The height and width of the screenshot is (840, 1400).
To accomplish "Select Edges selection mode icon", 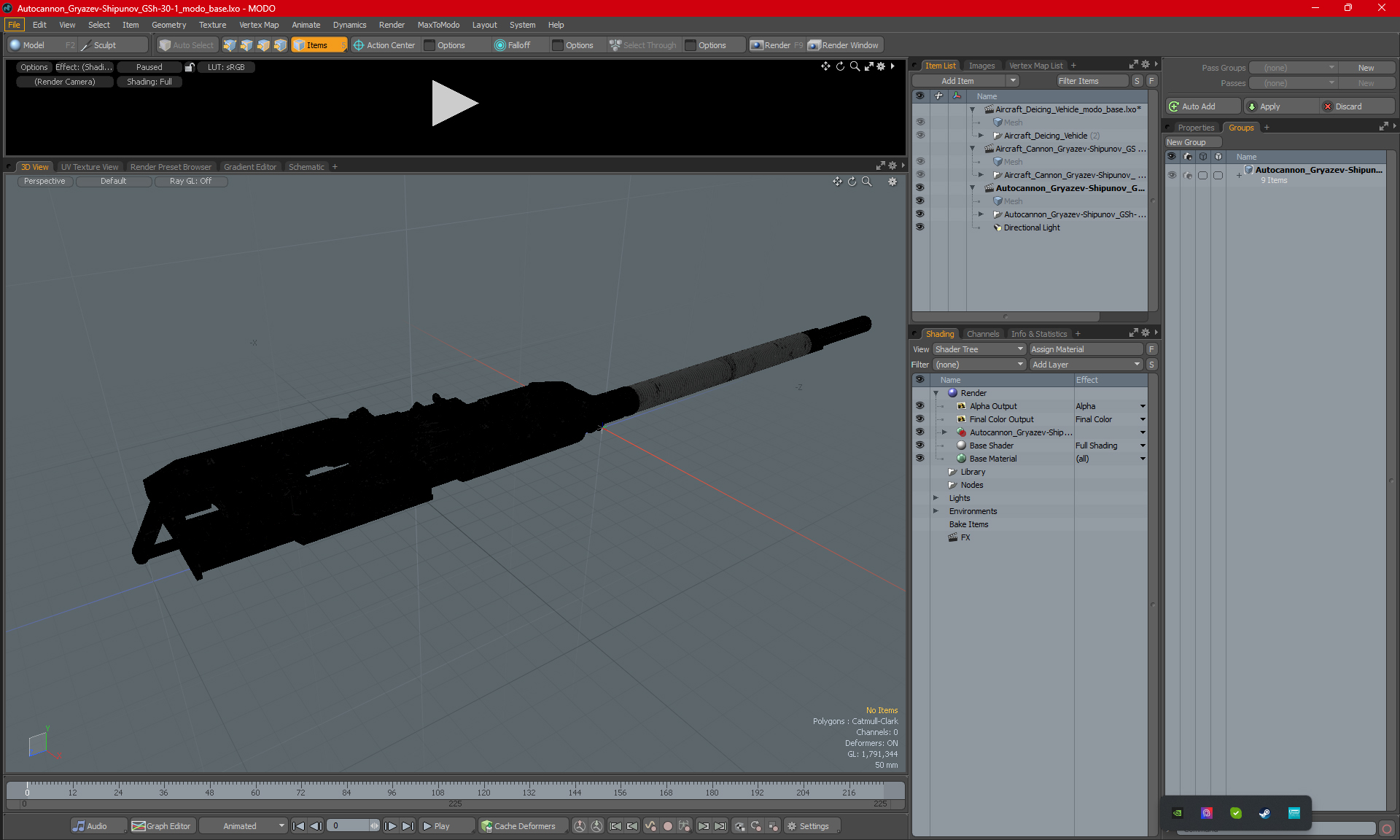I will pyautogui.click(x=246, y=45).
